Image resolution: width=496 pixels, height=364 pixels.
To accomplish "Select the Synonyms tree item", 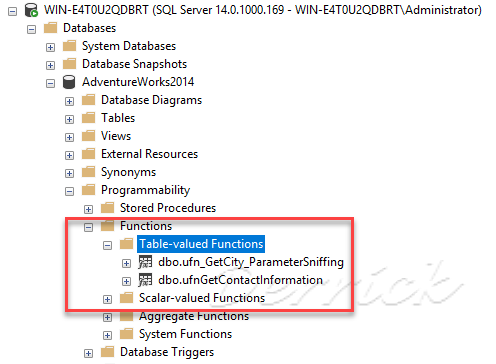I will (x=128, y=172).
